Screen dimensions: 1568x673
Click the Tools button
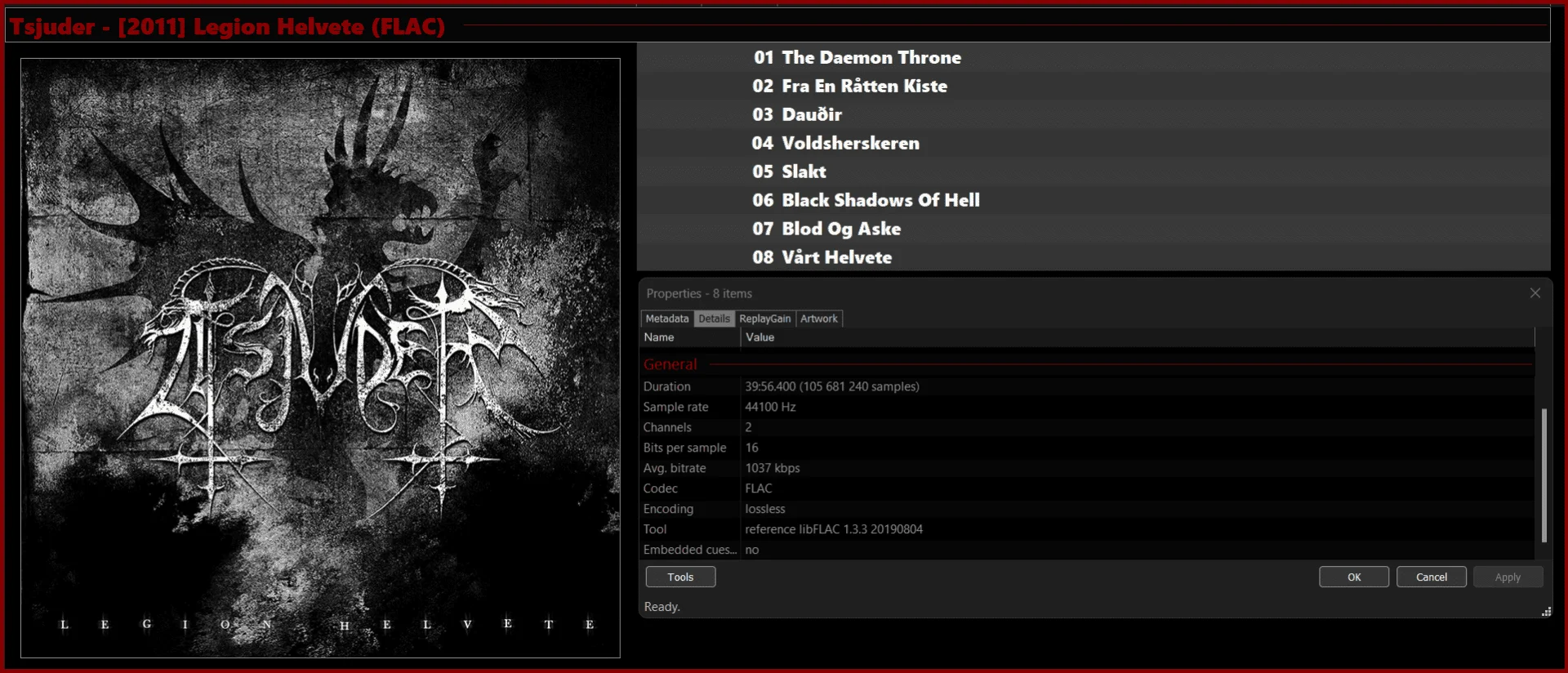(680, 577)
